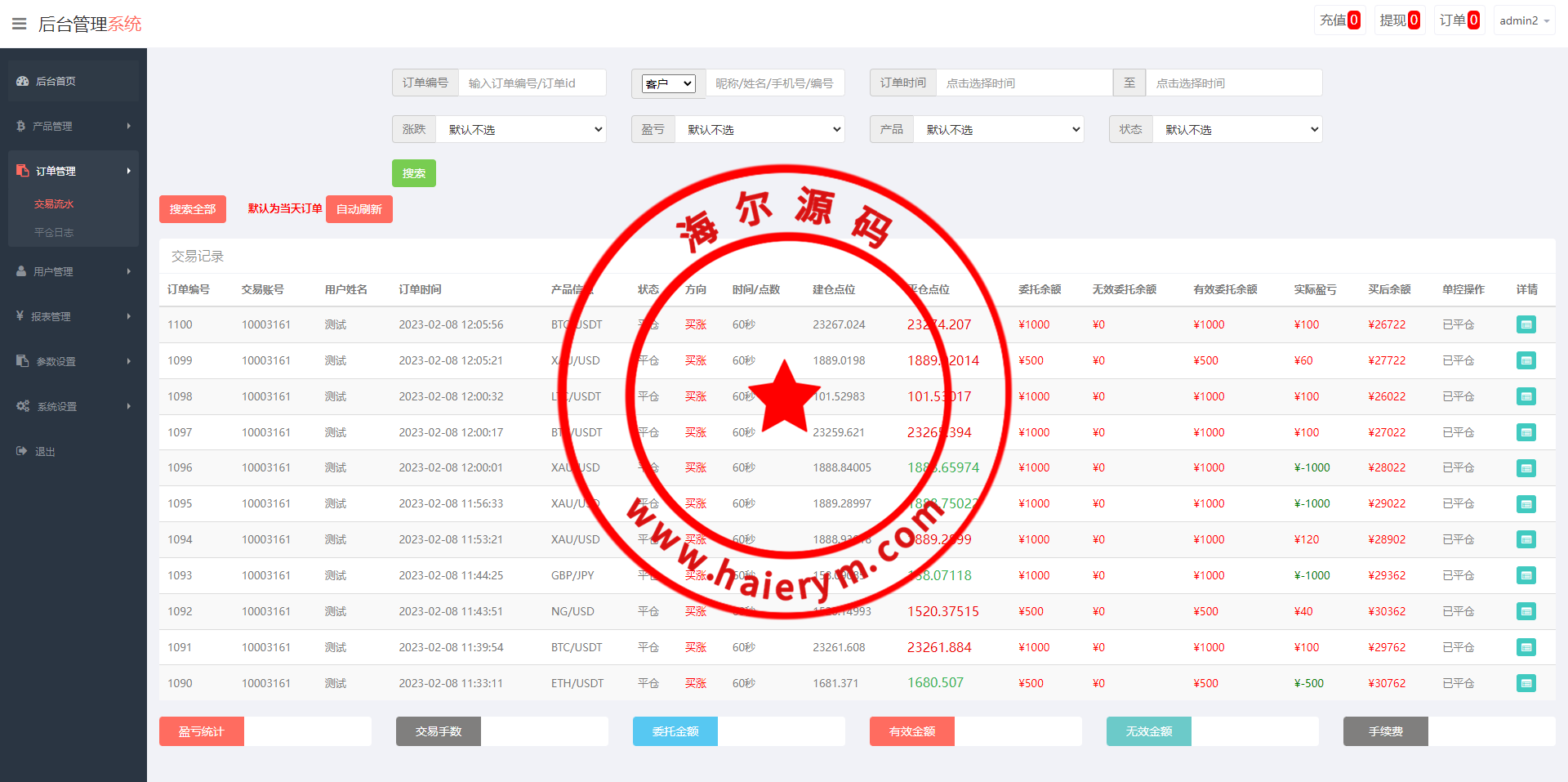Click the 退出 logout icon in sidebar
Screen dimensions: 1568x782
[22, 451]
